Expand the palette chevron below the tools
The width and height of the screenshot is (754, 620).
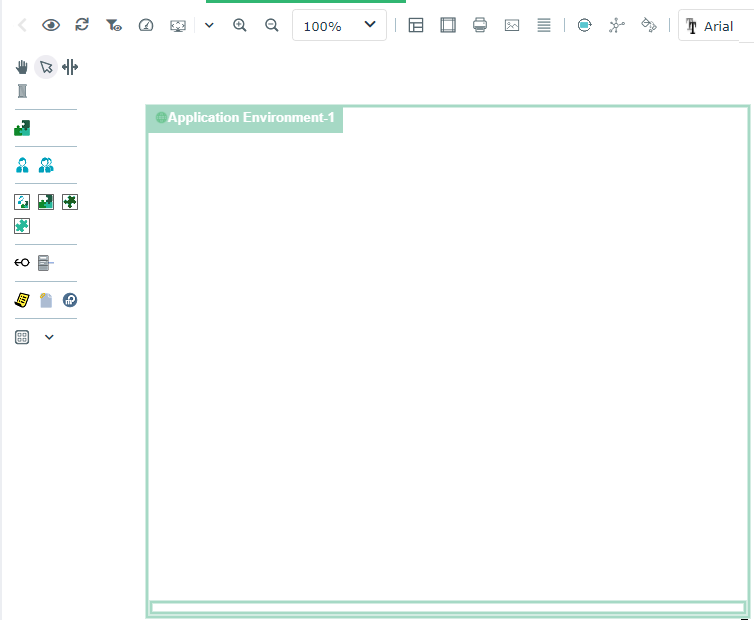[49, 337]
